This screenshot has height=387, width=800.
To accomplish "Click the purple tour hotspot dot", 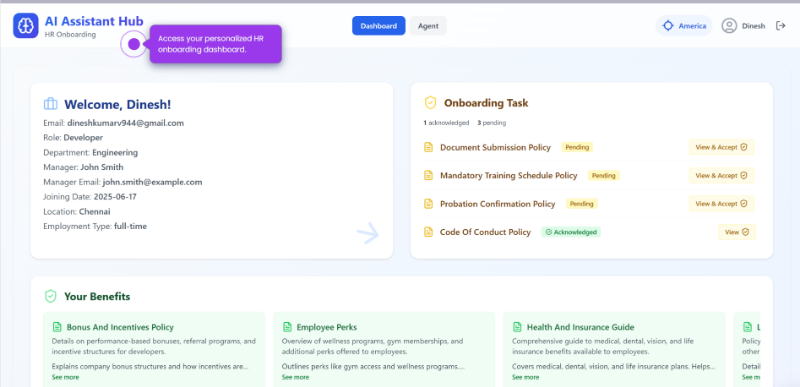I will (134, 44).
